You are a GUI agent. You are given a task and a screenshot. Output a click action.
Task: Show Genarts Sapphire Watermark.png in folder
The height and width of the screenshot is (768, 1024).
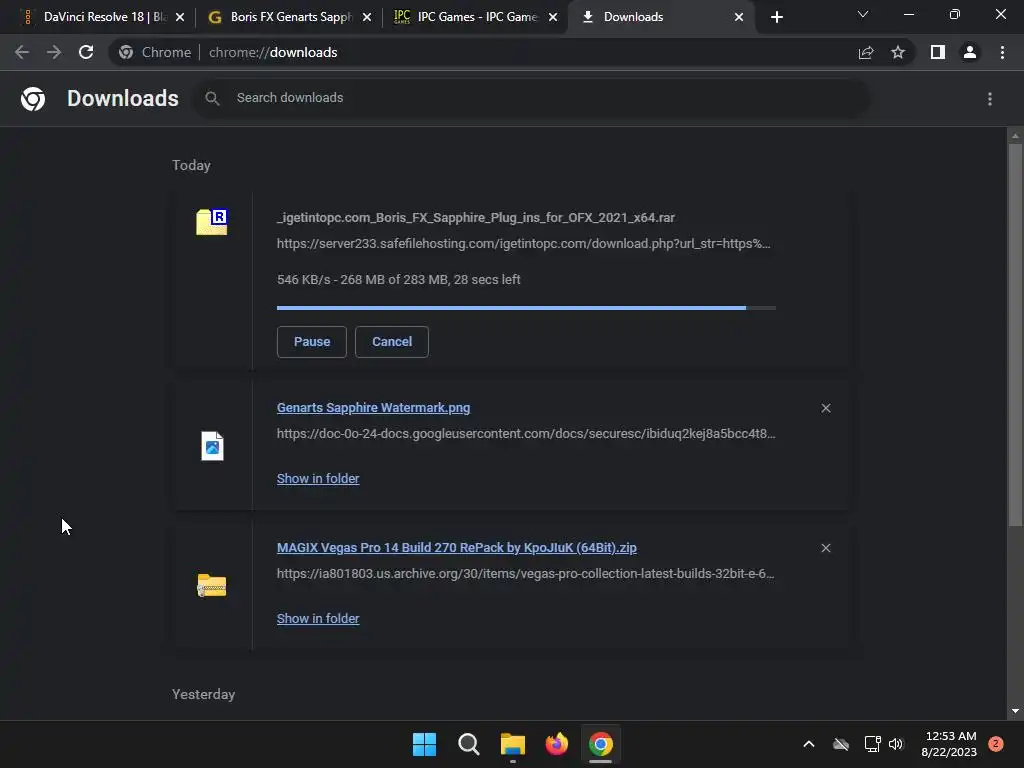click(x=318, y=479)
